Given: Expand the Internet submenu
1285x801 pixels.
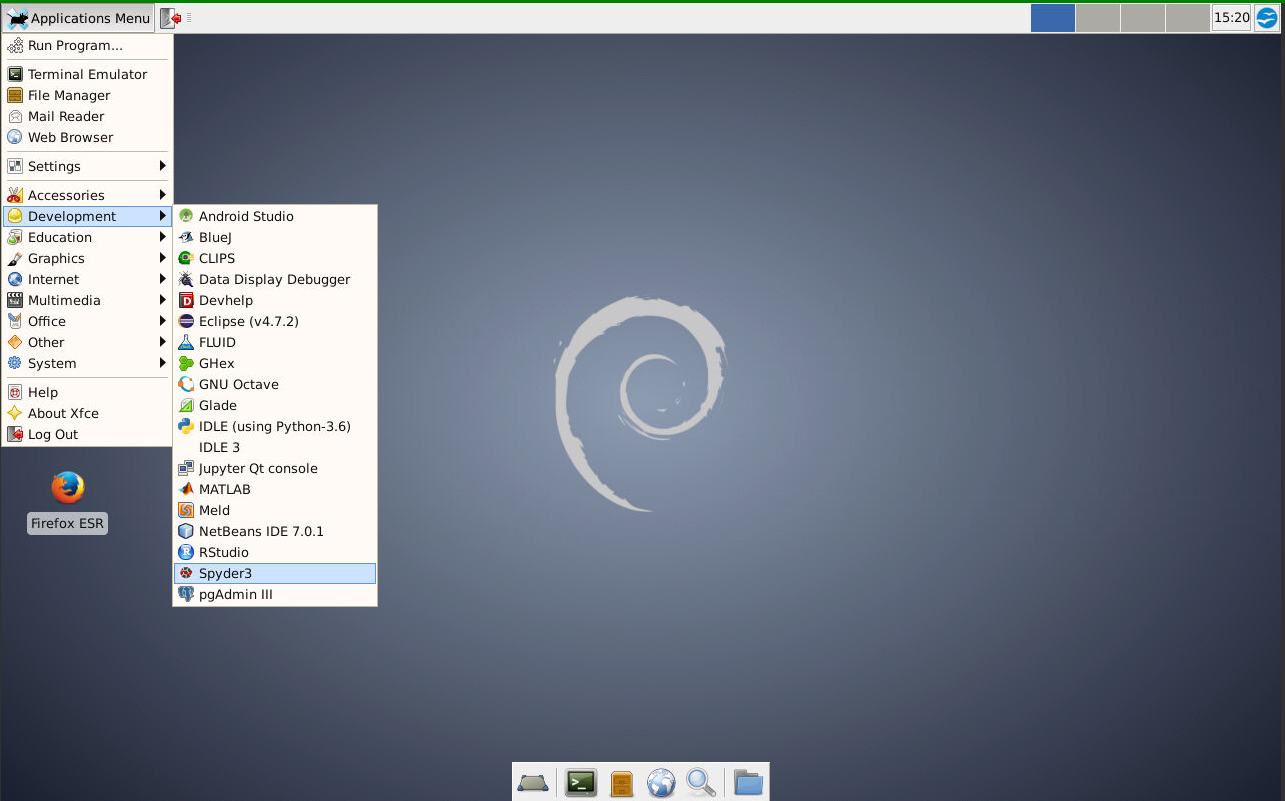Looking at the screenshot, I should pos(87,279).
